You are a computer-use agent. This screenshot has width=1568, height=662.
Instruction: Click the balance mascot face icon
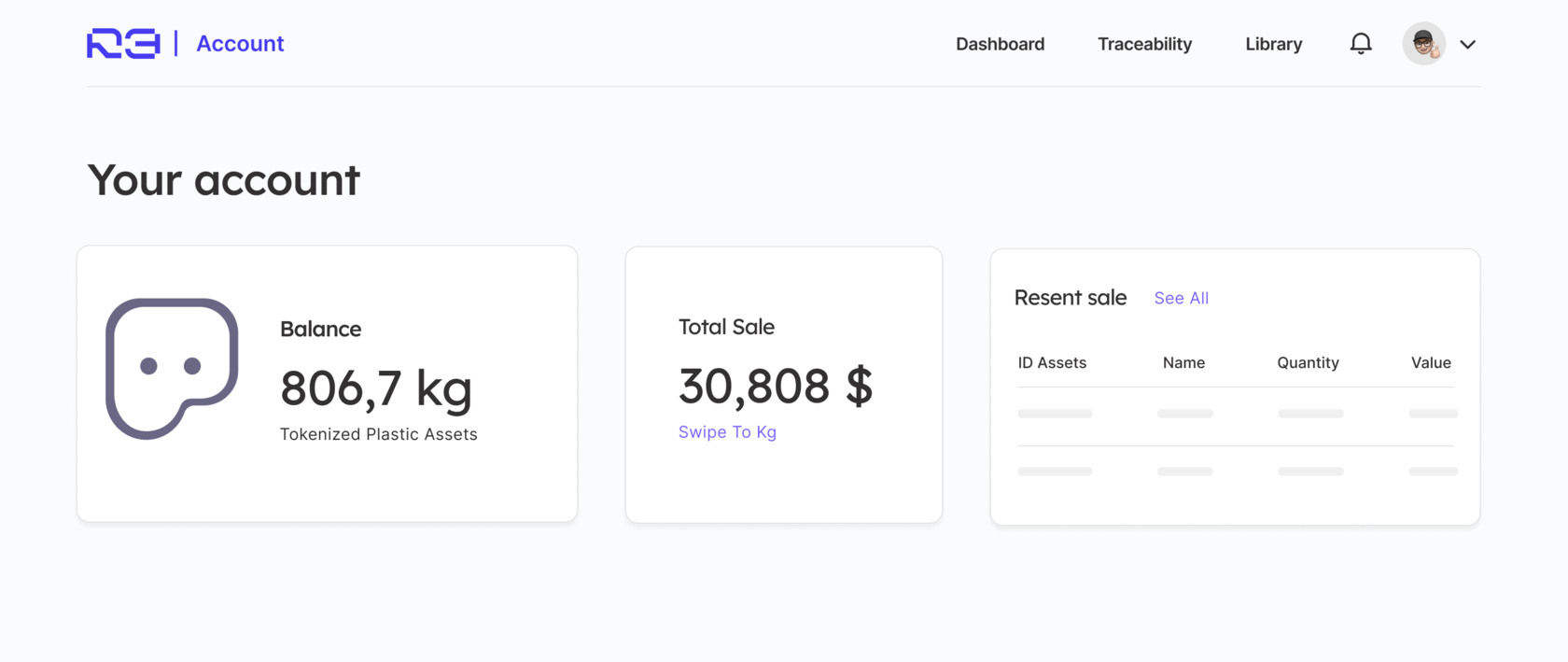pos(172,368)
